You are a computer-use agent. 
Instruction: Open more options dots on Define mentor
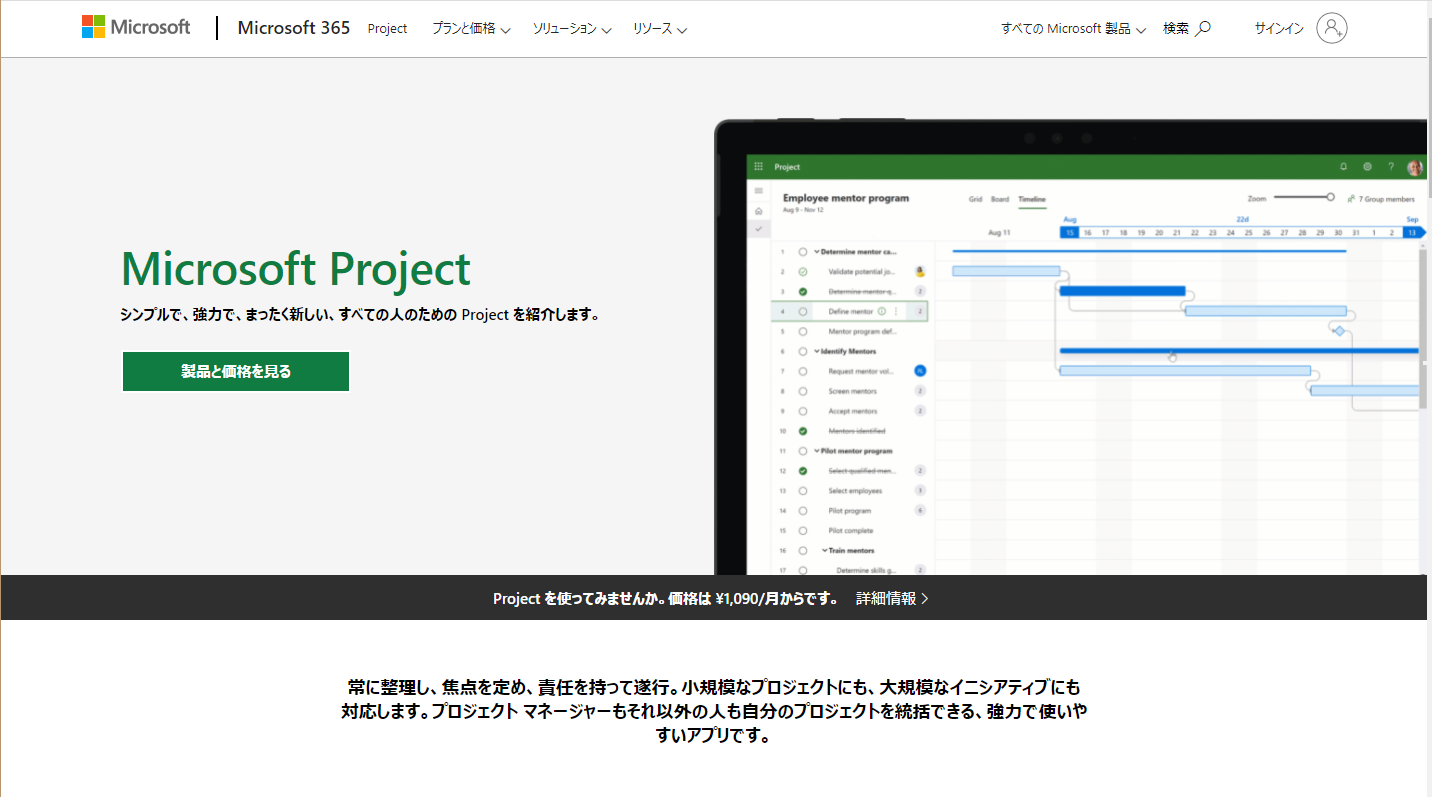coord(896,312)
